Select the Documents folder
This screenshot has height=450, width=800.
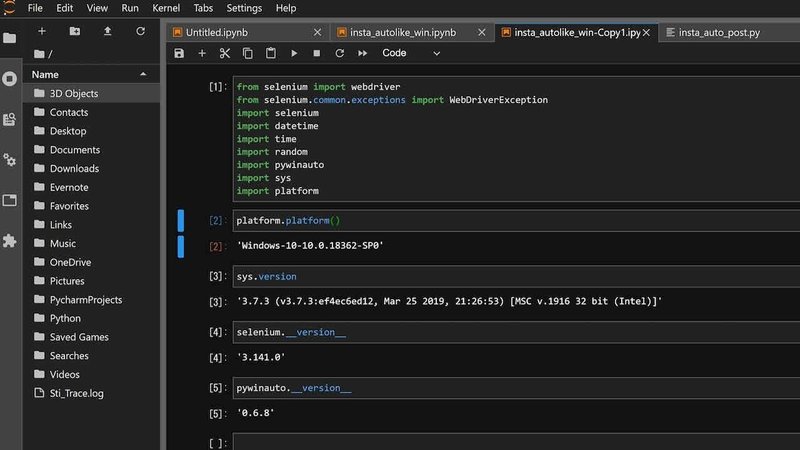pyautogui.click(x=91, y=149)
